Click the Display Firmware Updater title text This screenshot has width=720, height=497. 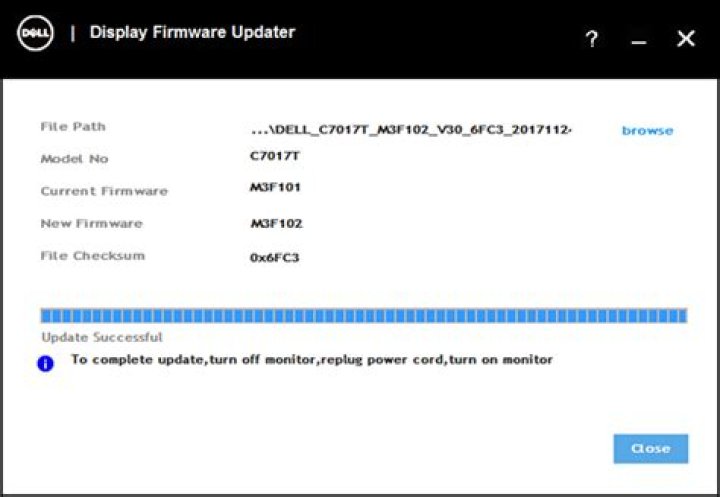(192, 32)
